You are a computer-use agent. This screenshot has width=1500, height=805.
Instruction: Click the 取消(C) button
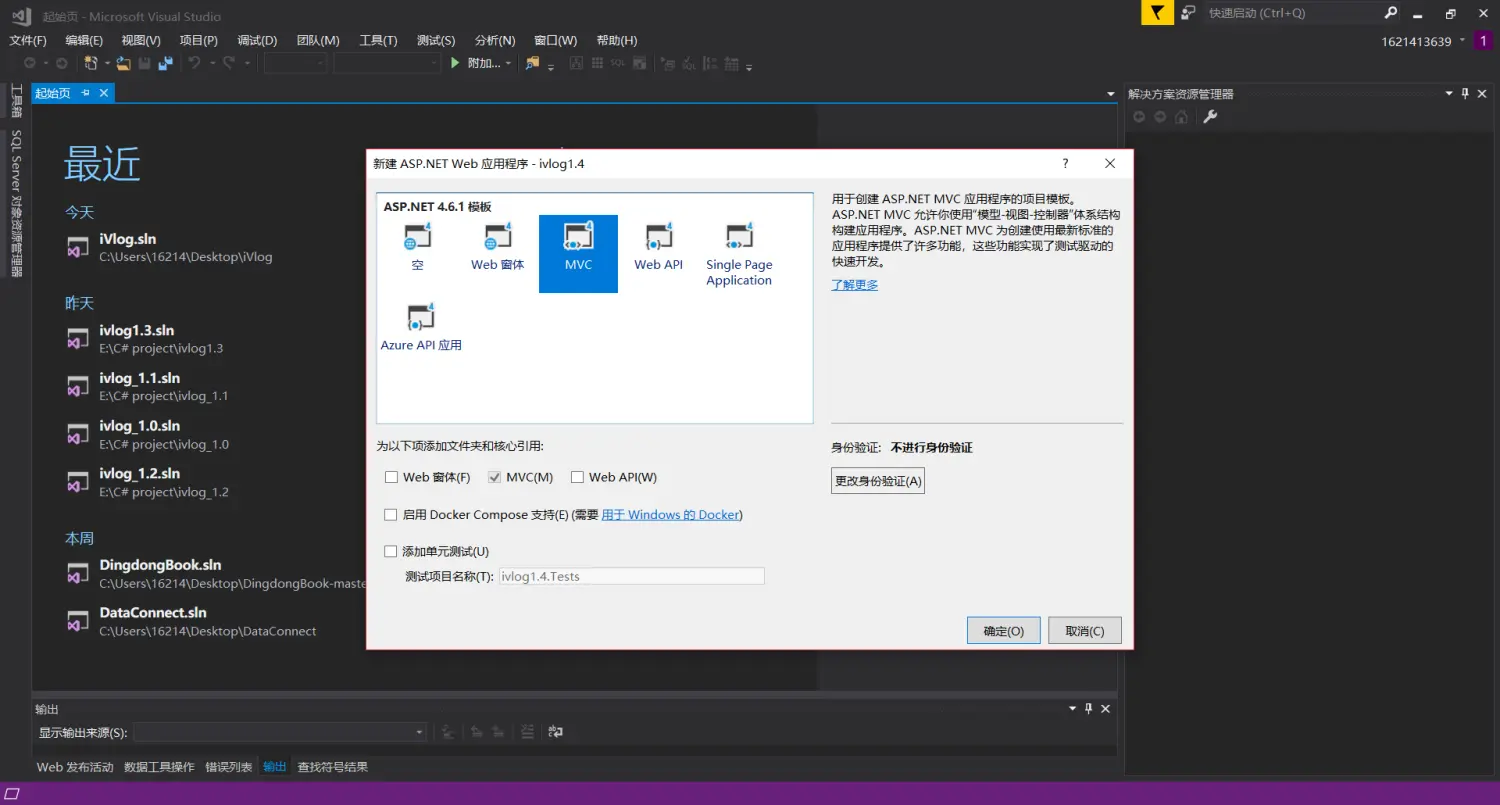1085,630
